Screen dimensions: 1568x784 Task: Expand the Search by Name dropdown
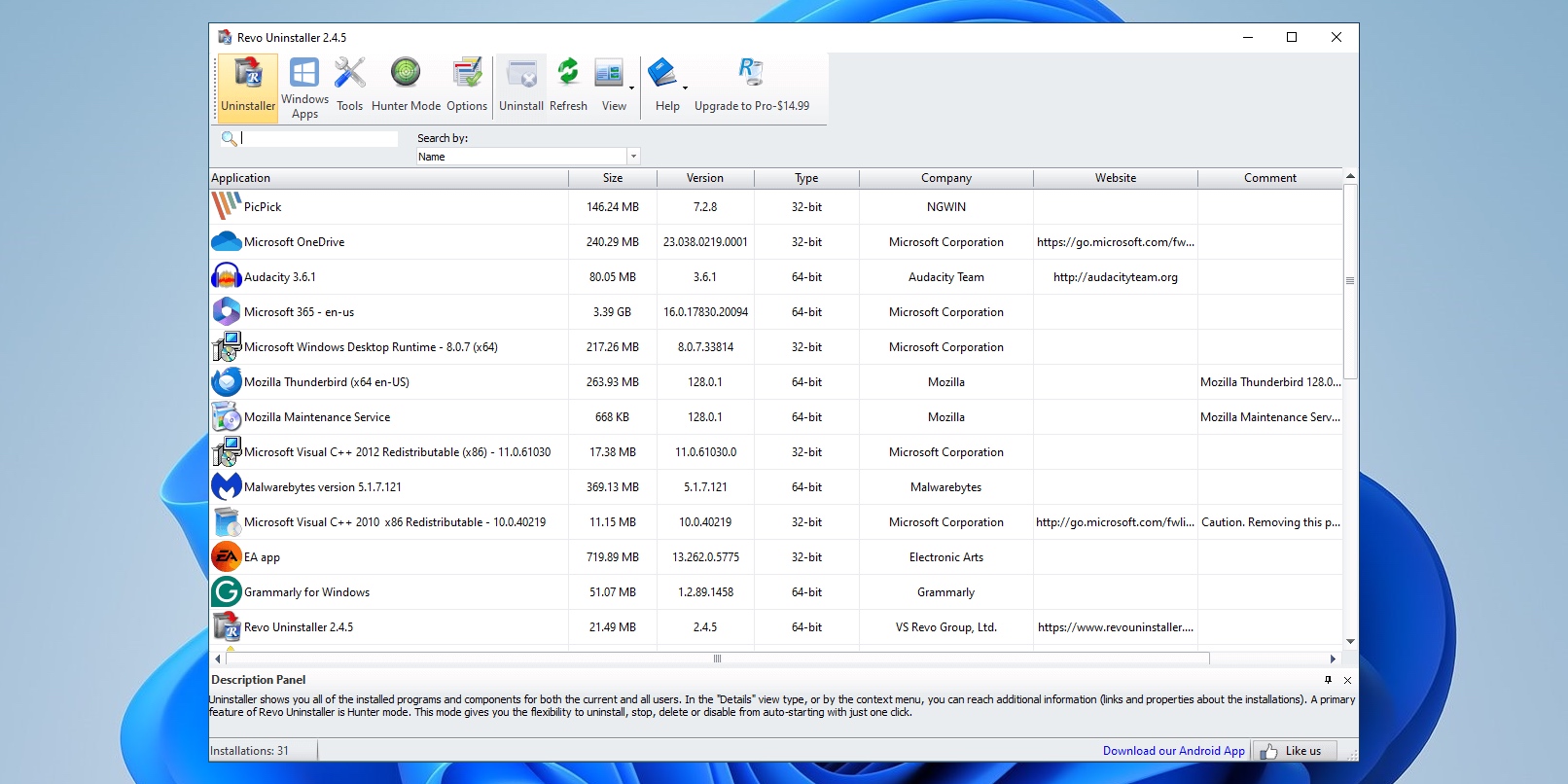(633, 157)
